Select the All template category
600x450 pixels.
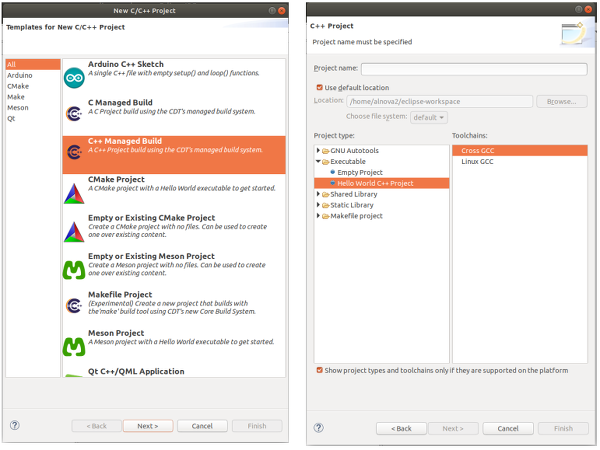coord(33,64)
